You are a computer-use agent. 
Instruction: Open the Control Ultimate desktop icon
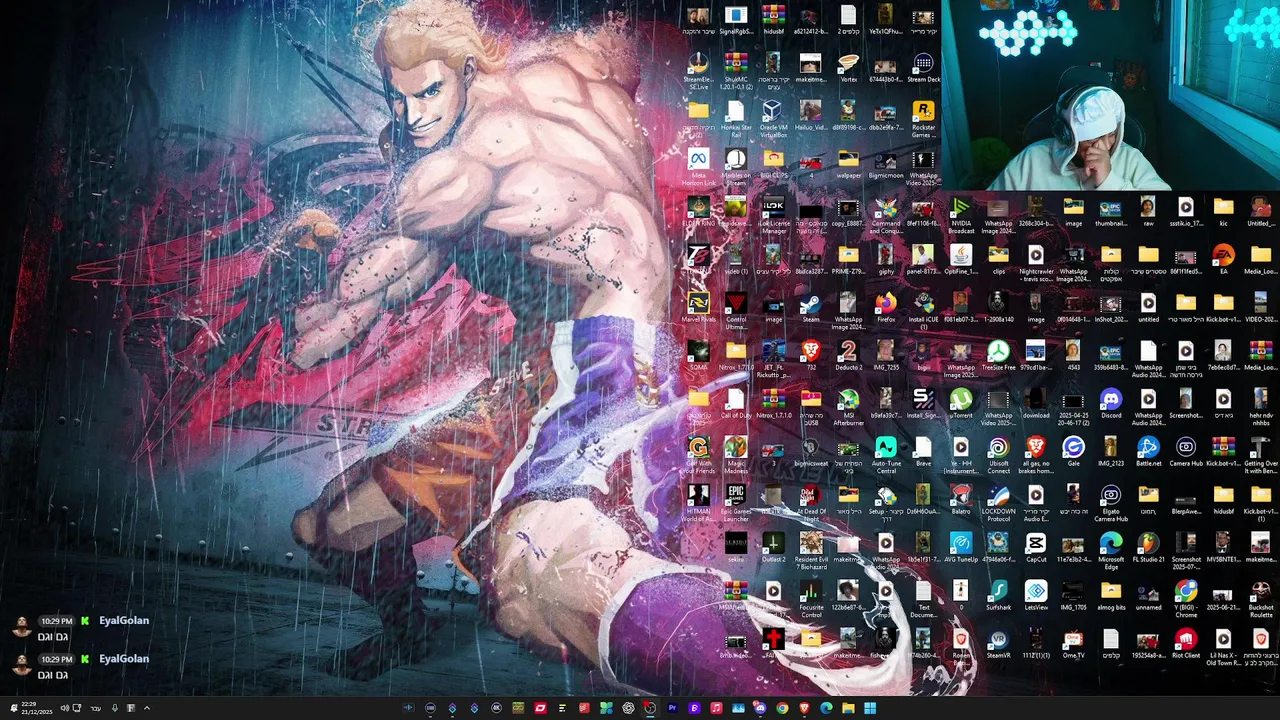coord(736,310)
